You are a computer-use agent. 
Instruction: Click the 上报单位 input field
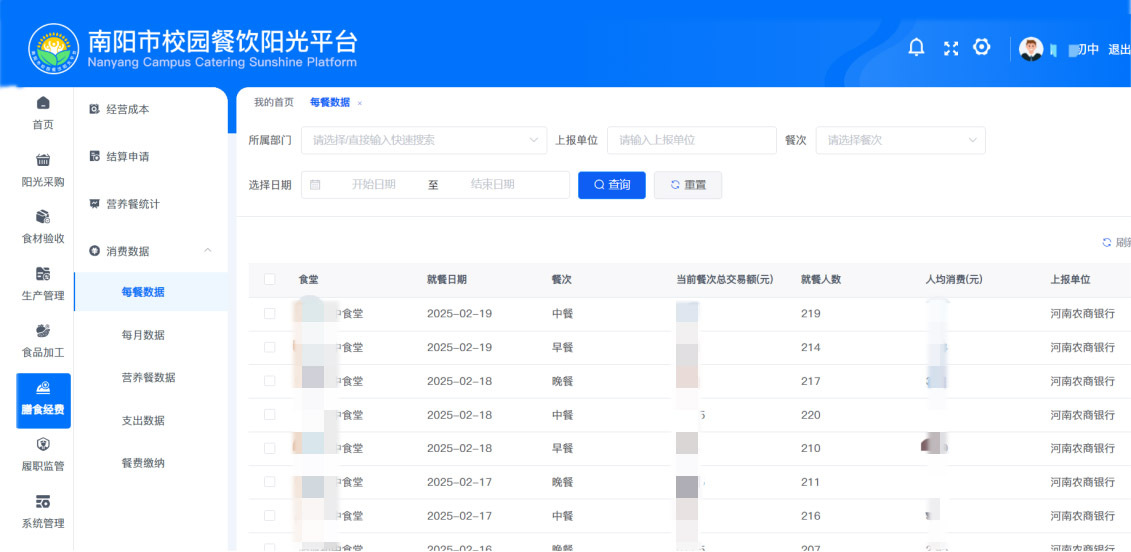click(691, 141)
